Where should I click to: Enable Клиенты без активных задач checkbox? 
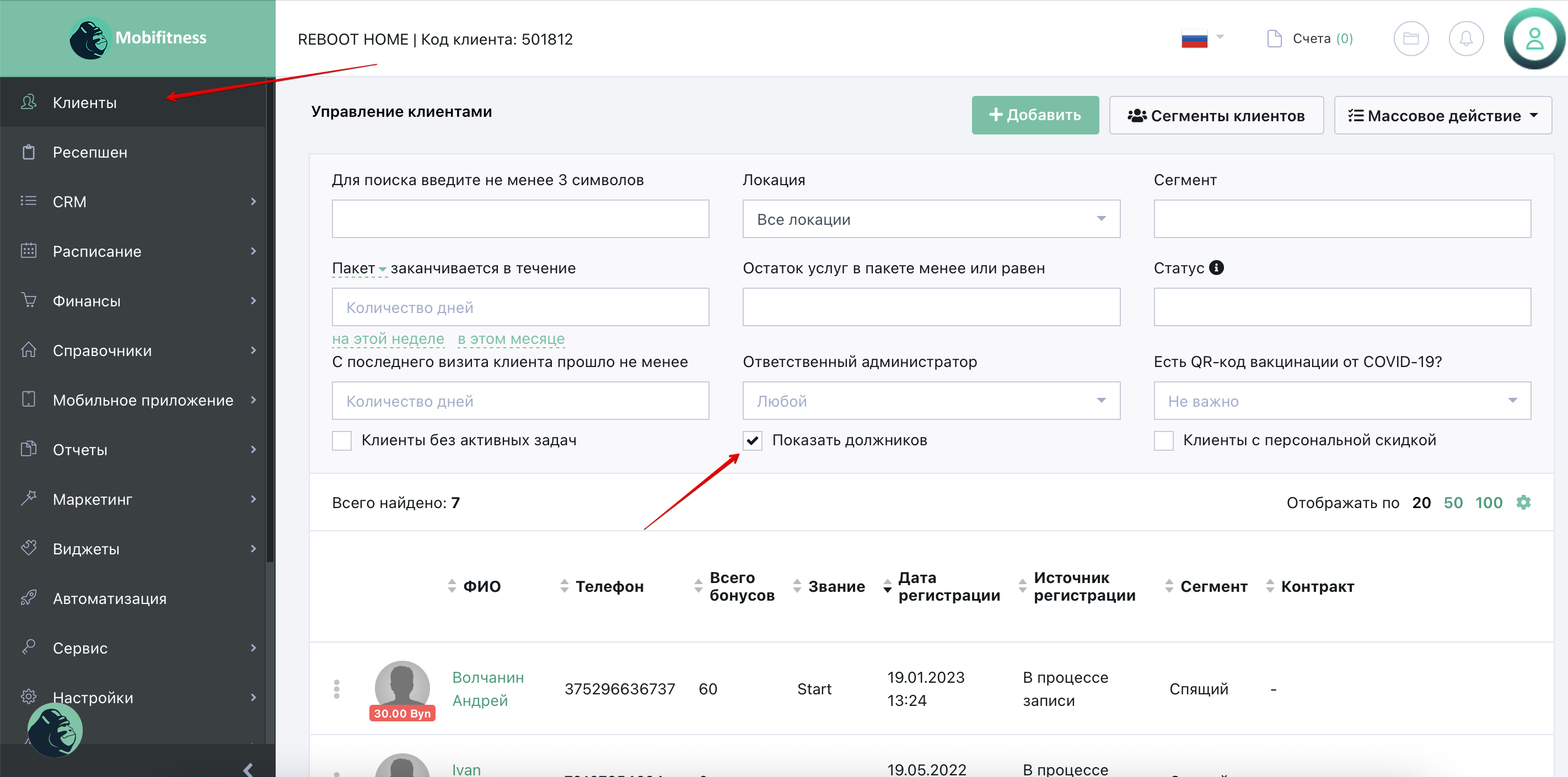point(341,440)
